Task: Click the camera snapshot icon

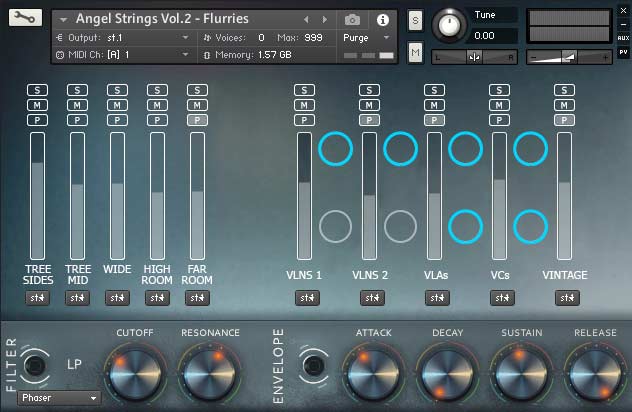Action: [x=352, y=19]
